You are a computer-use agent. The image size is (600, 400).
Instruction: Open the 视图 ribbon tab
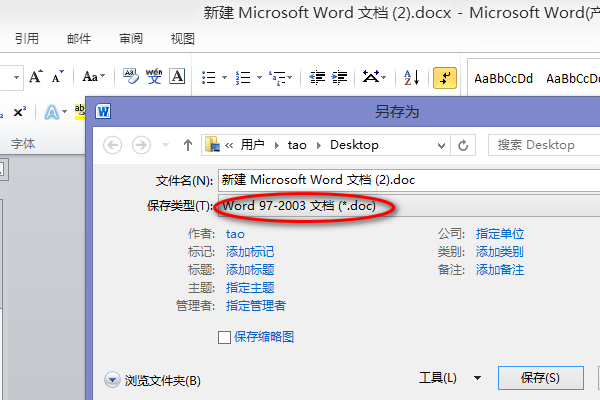tap(183, 39)
